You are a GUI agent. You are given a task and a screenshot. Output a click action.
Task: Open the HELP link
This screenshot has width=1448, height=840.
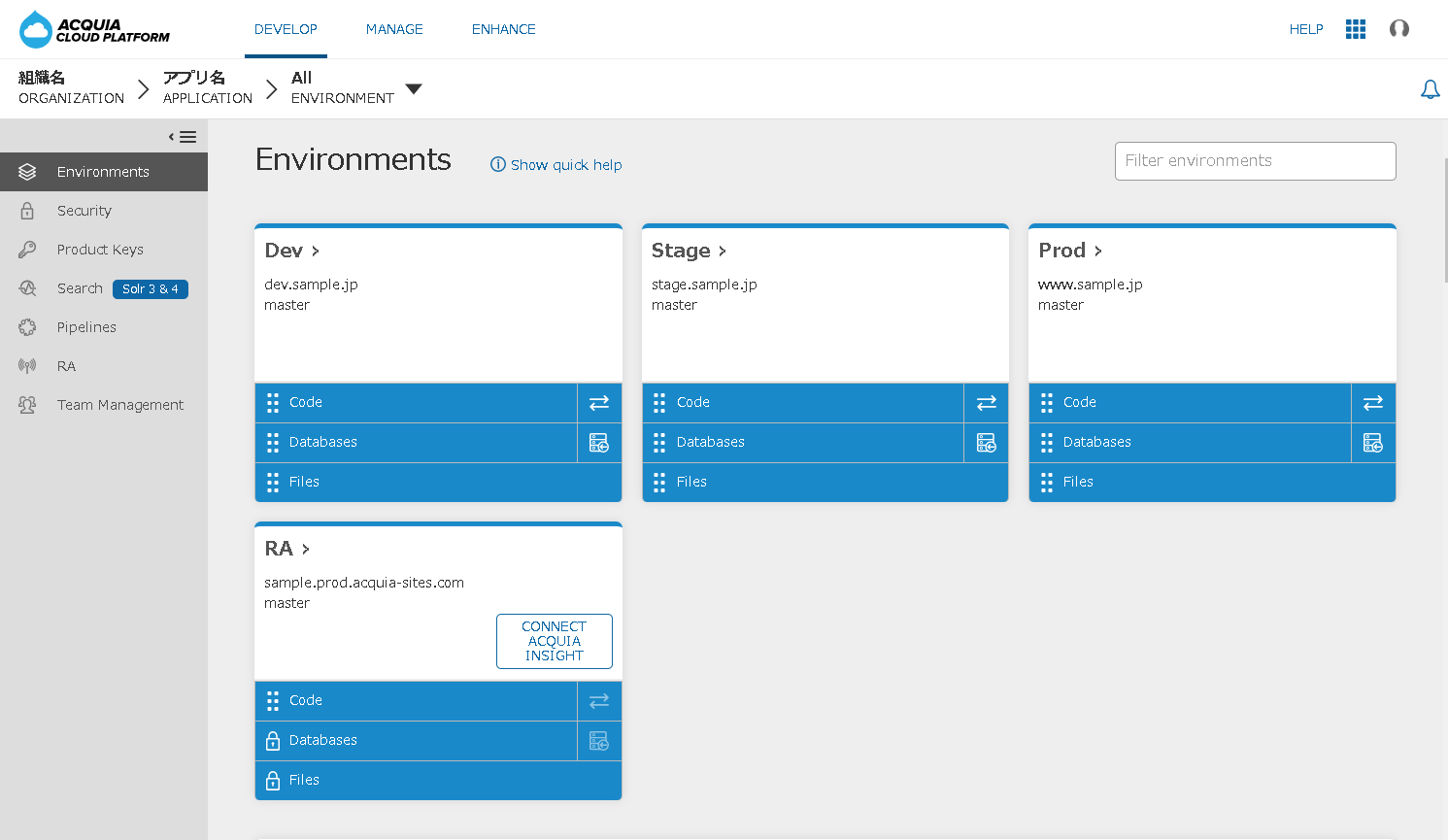[1306, 29]
